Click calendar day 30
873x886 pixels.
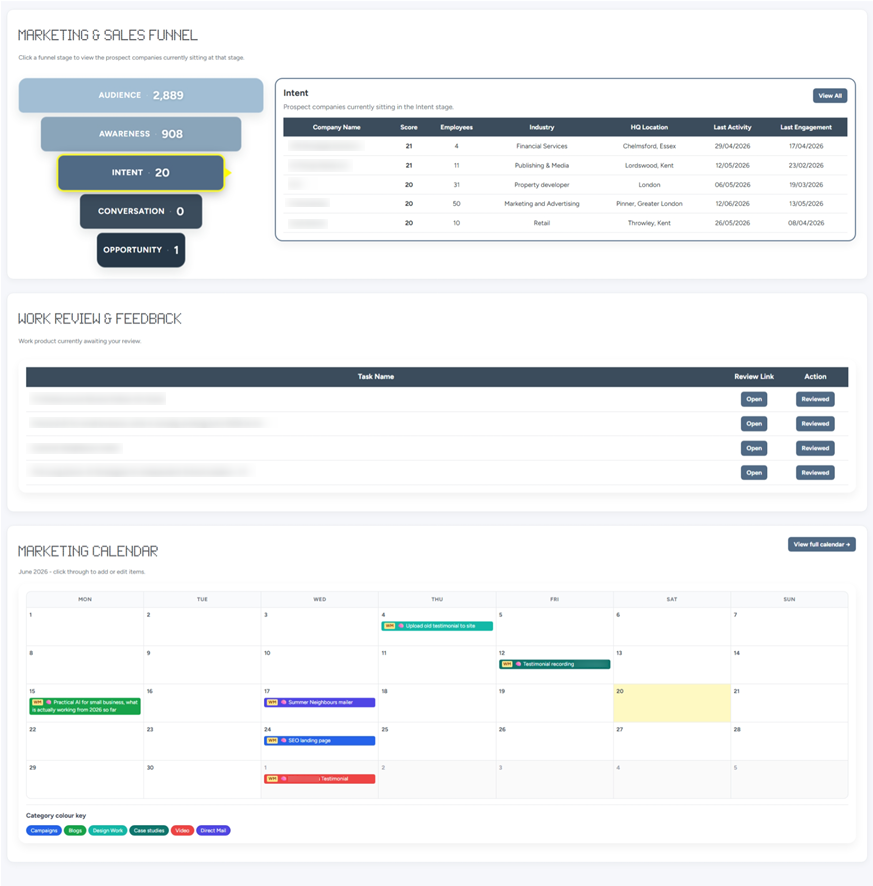tap(202, 779)
